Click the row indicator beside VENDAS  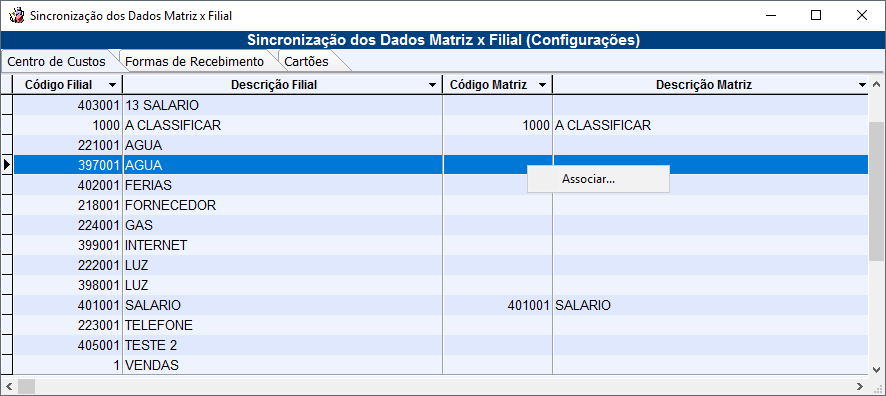(7, 365)
